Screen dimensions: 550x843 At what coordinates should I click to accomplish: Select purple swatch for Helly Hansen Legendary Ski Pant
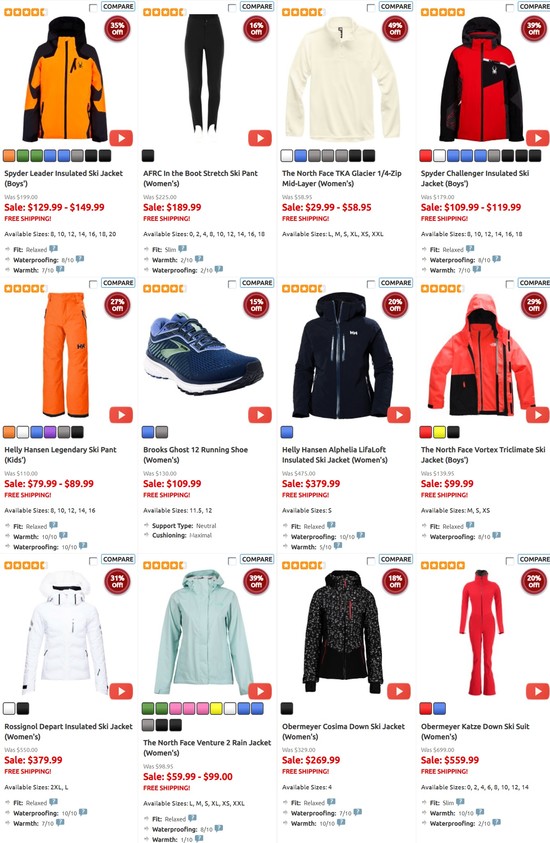tap(50, 432)
